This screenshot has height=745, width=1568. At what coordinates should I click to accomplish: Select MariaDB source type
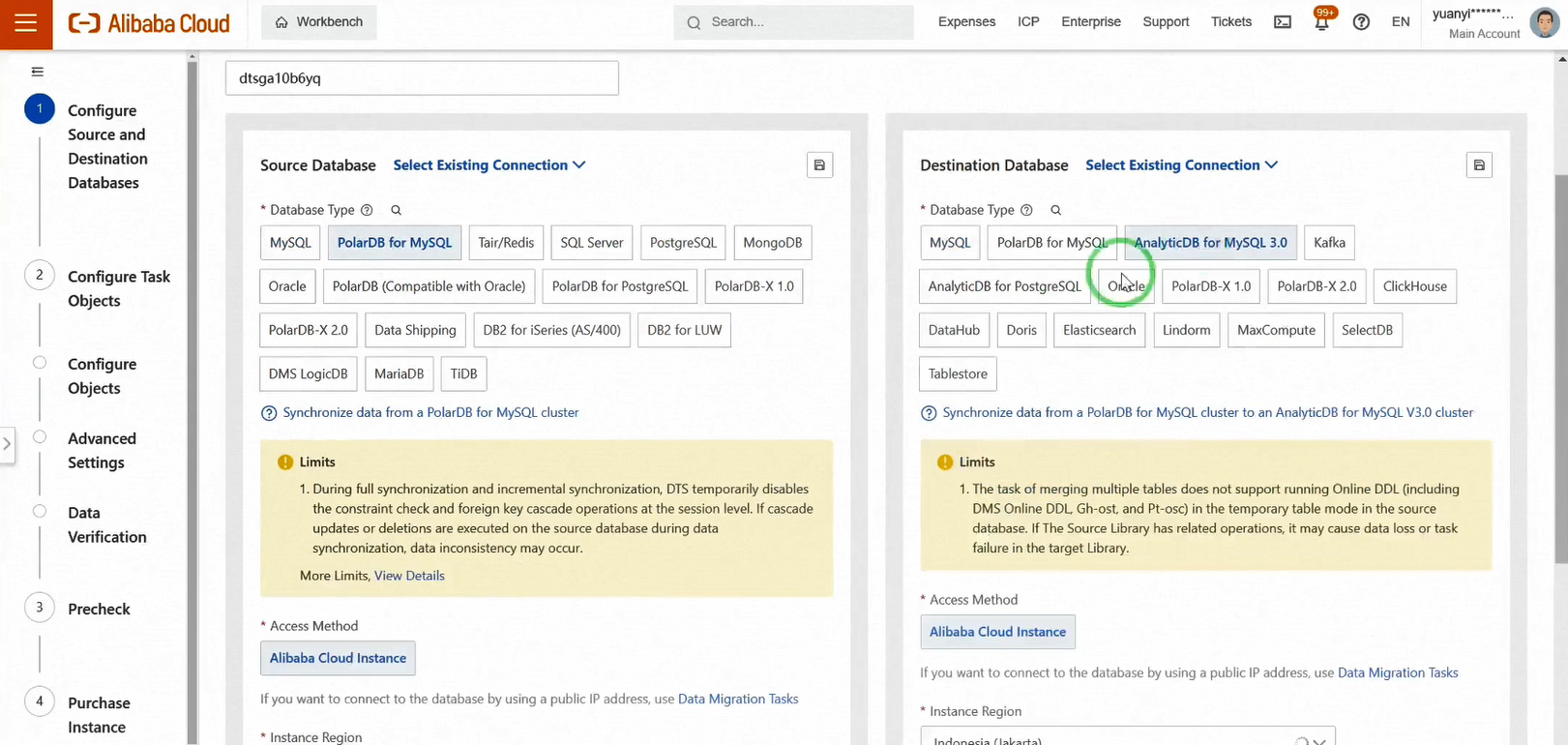[x=399, y=373]
